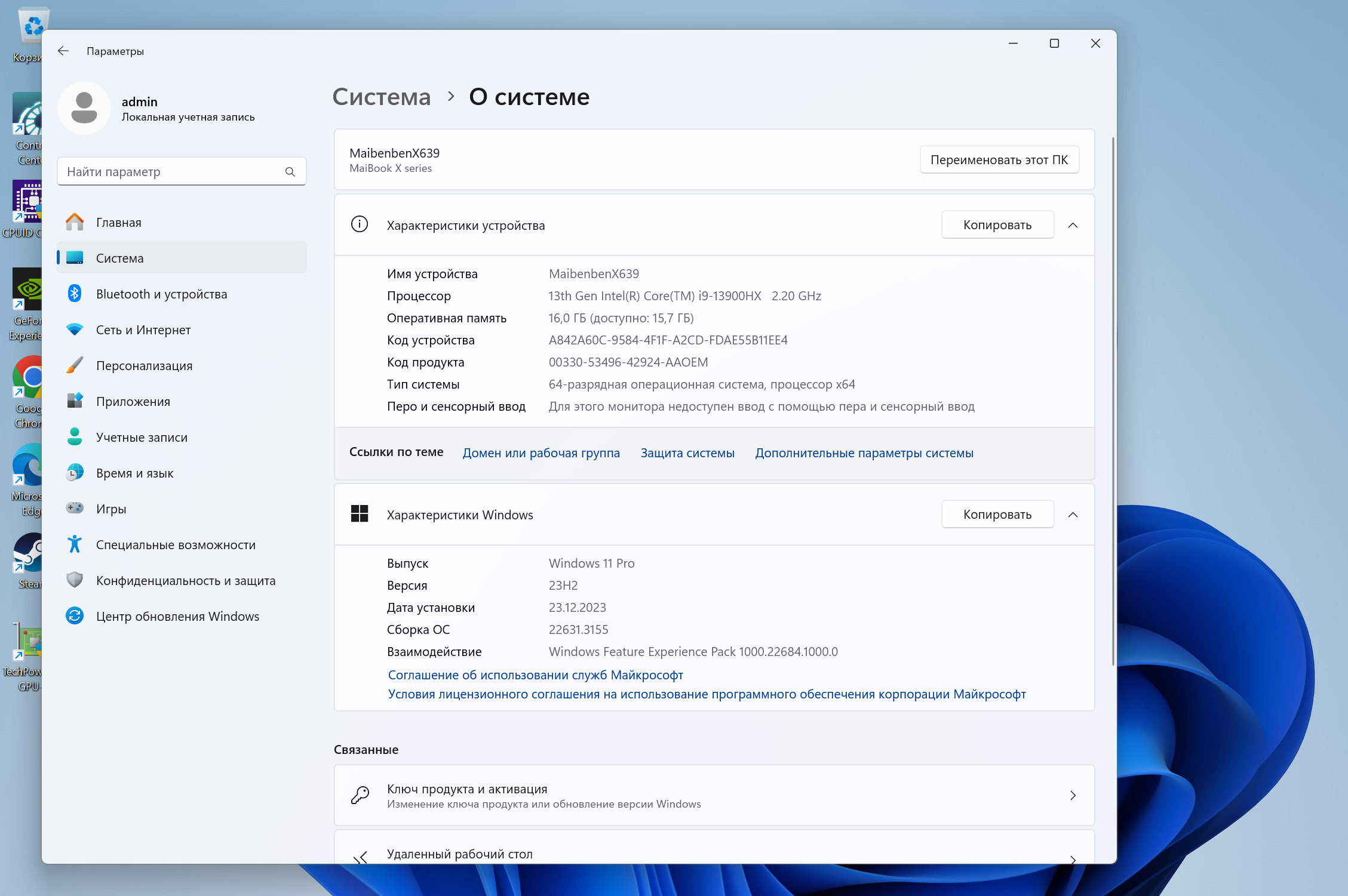Click the processor value 13th Gen Intel i9-13900HX

(x=684, y=296)
